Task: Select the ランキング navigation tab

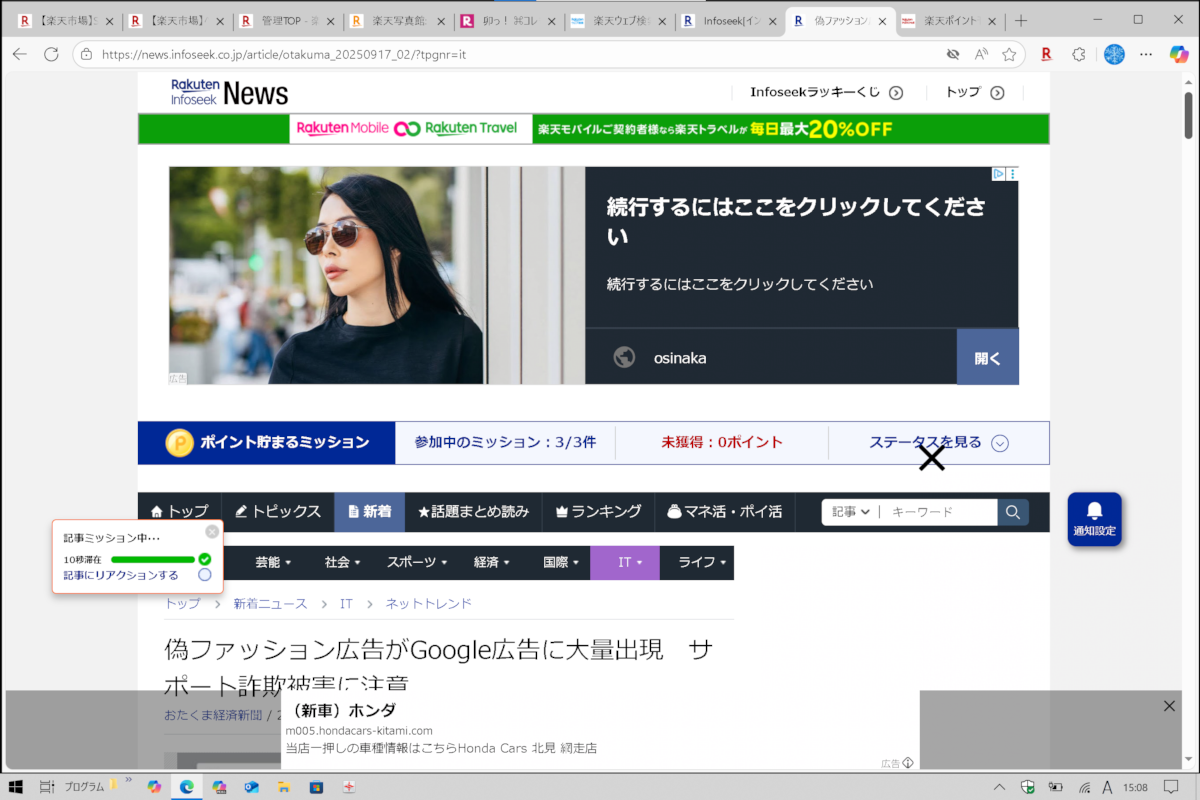Action: point(598,512)
